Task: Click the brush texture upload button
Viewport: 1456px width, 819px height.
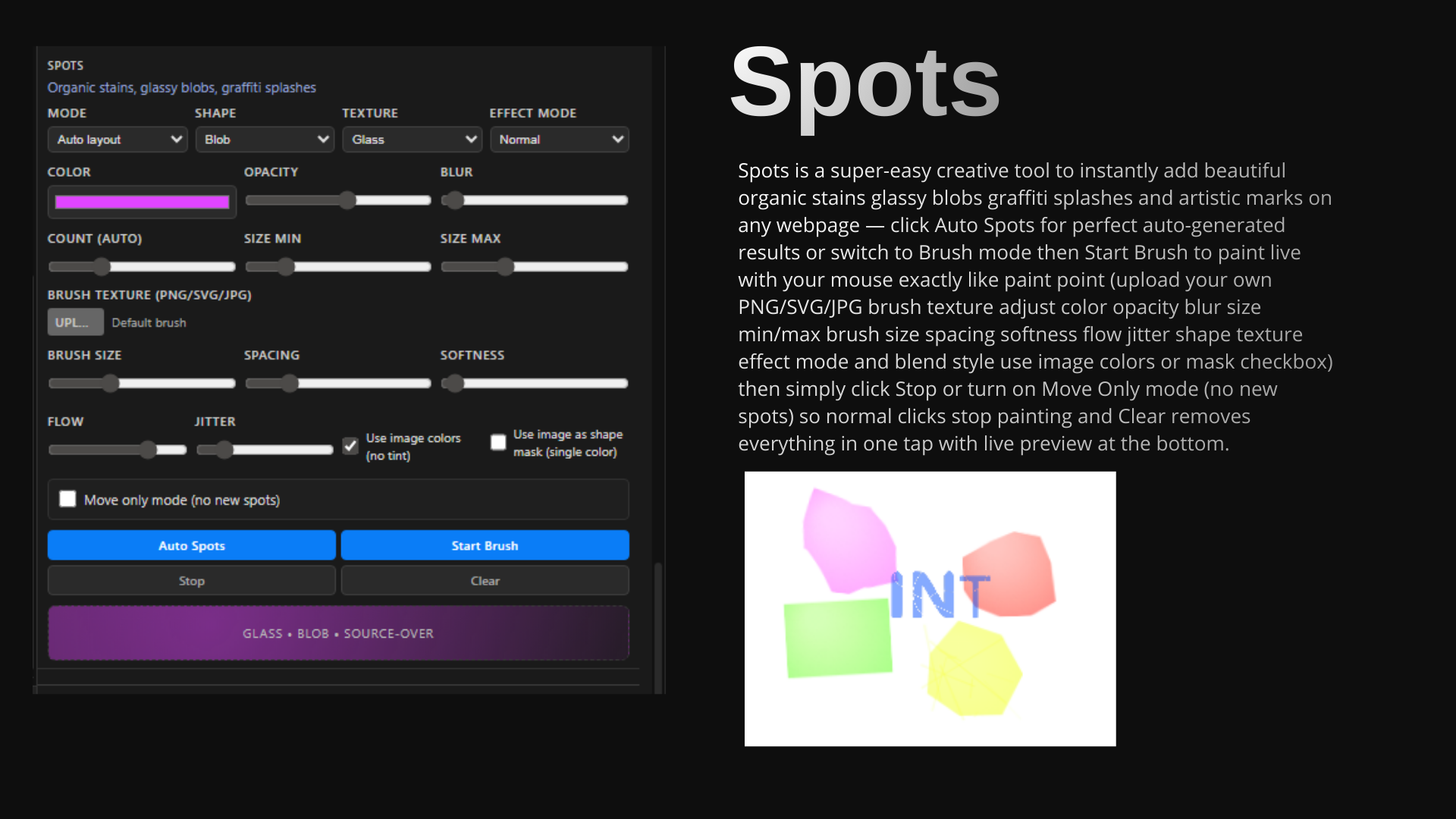Action: coord(75,322)
